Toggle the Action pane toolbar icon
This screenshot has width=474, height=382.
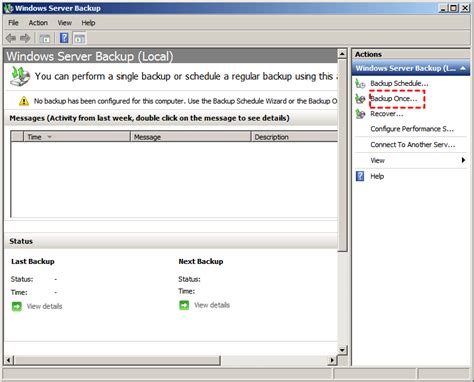[x=79, y=38]
